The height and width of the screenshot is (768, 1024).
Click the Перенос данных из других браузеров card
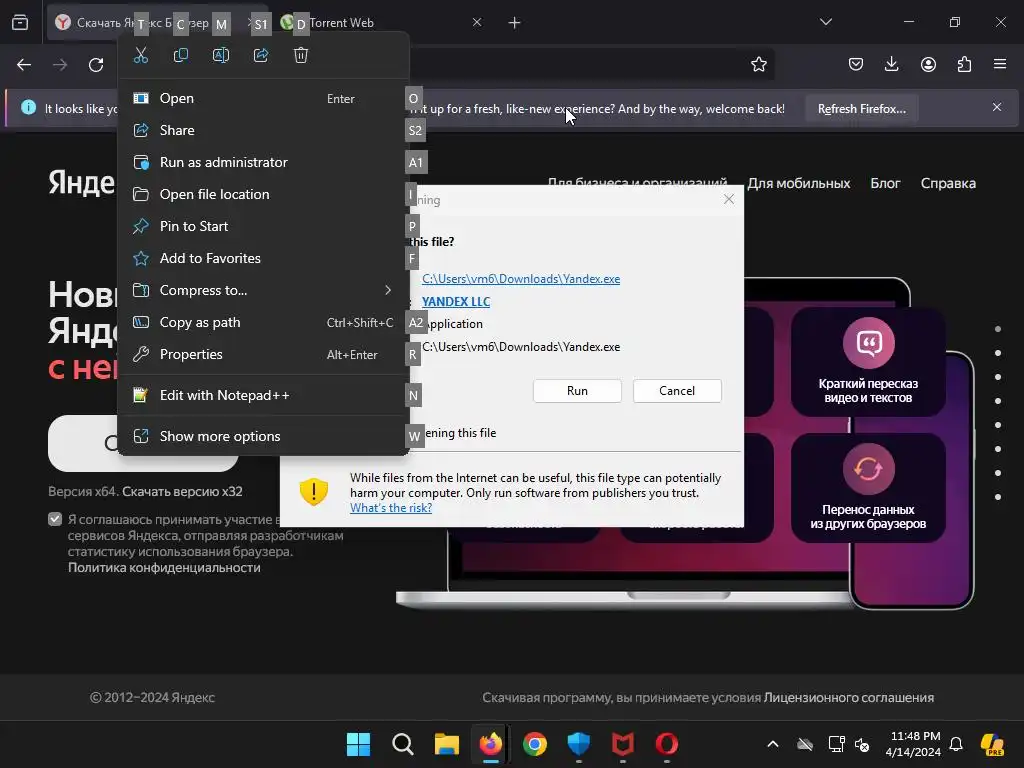[x=868, y=487]
